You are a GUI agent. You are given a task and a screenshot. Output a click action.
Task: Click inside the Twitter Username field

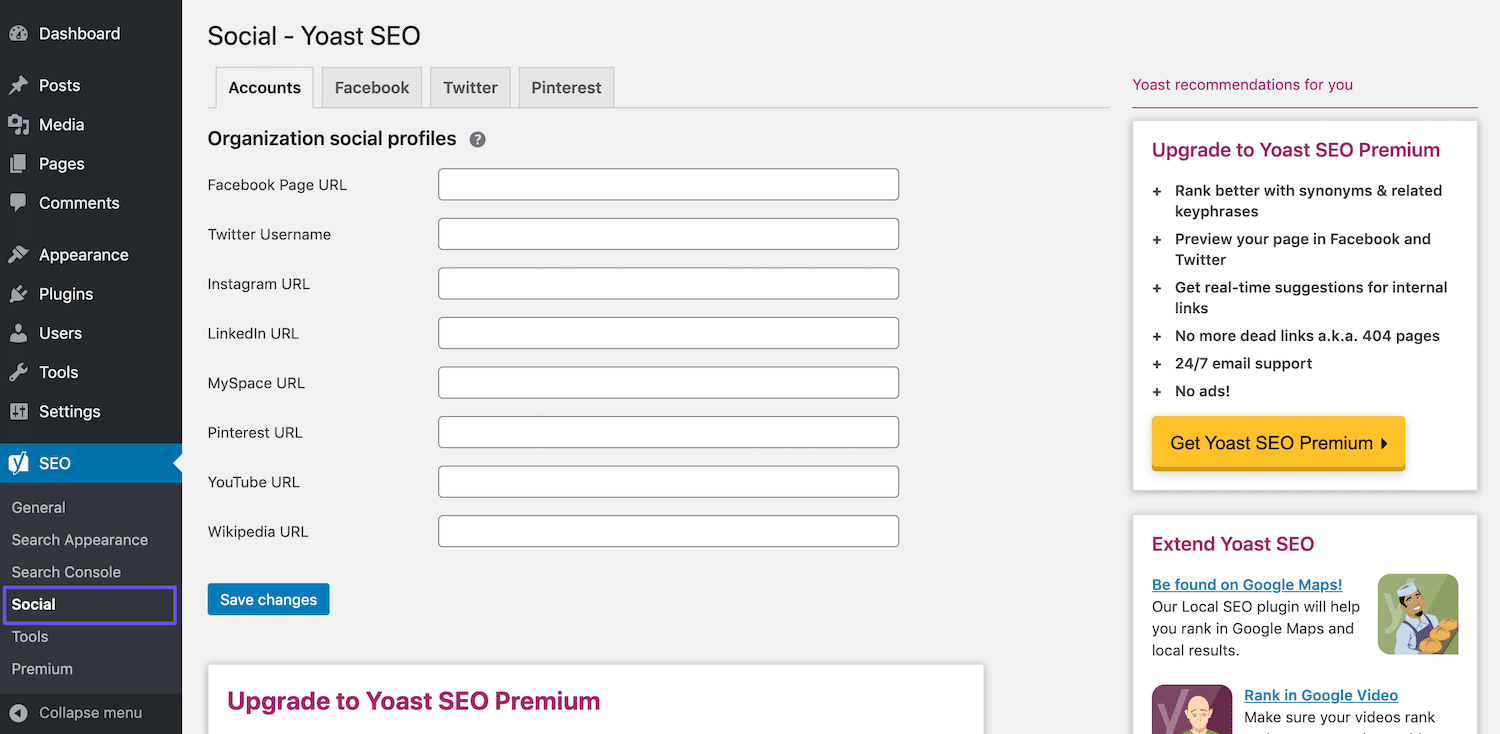[668, 233]
